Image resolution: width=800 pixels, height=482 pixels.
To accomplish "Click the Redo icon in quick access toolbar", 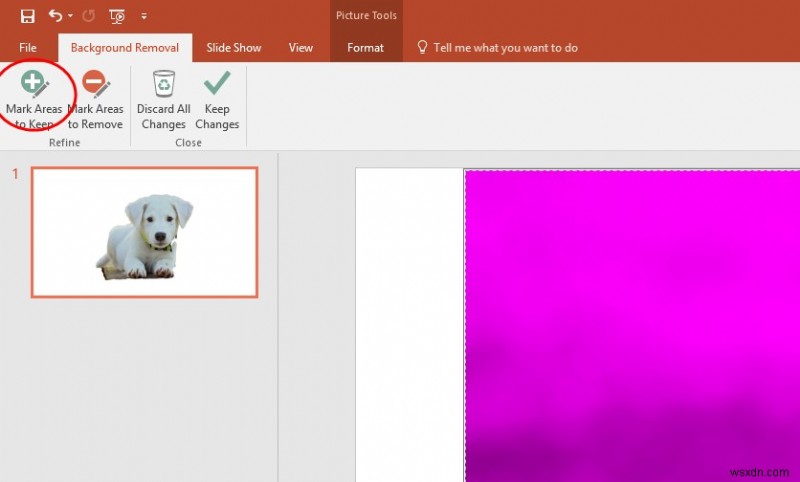I will (89, 16).
